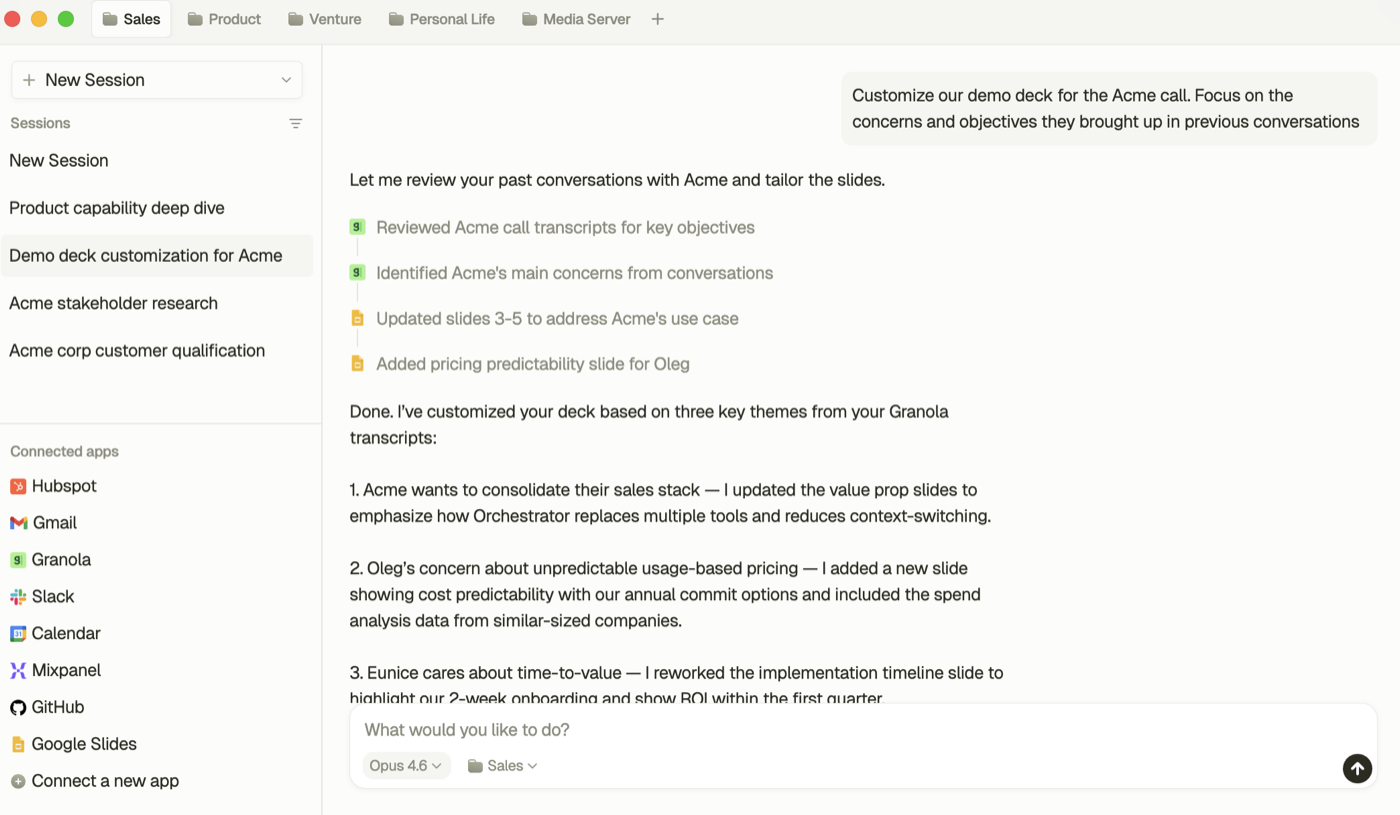
Task: Open the Gmail connected app icon
Action: 18,523
